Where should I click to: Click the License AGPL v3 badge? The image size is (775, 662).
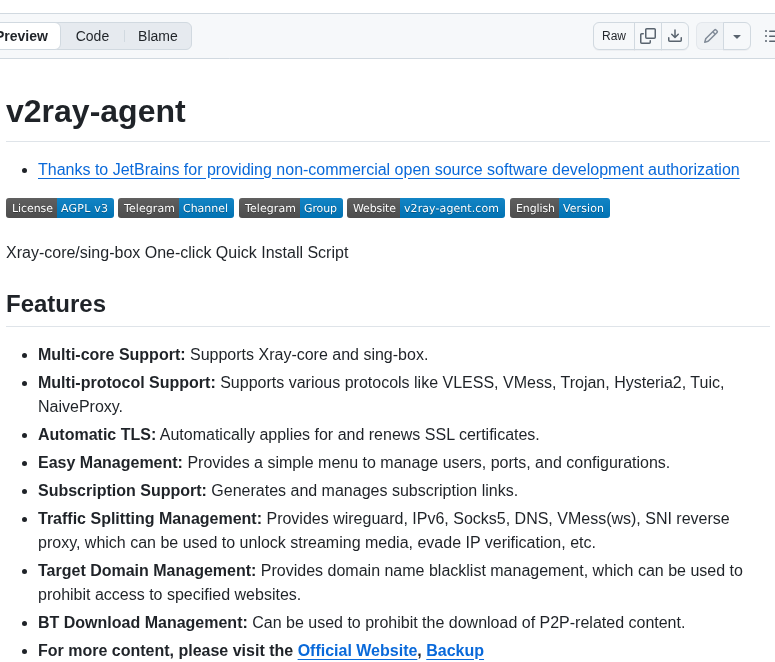60,208
